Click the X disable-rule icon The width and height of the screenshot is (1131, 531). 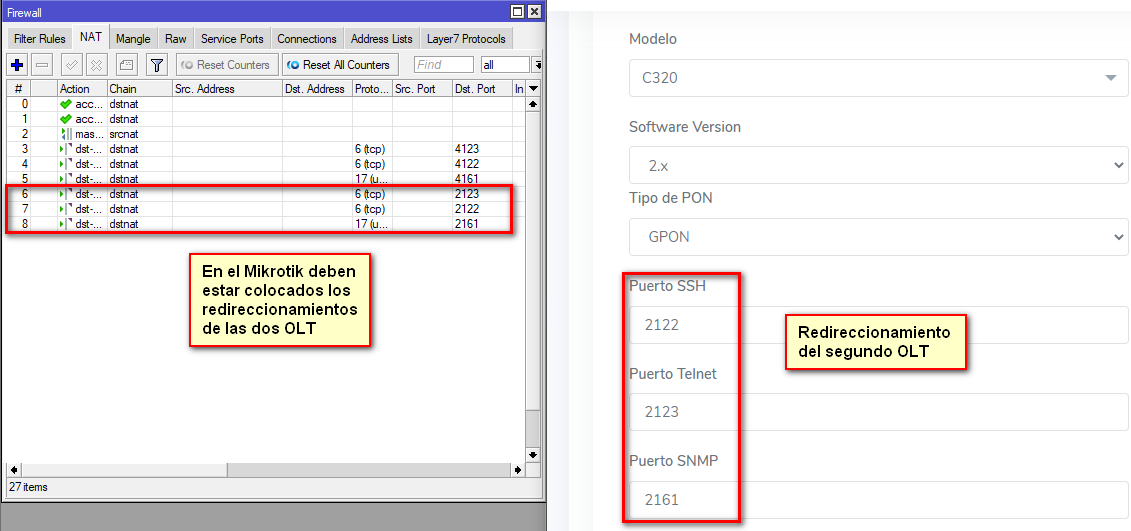pos(96,65)
